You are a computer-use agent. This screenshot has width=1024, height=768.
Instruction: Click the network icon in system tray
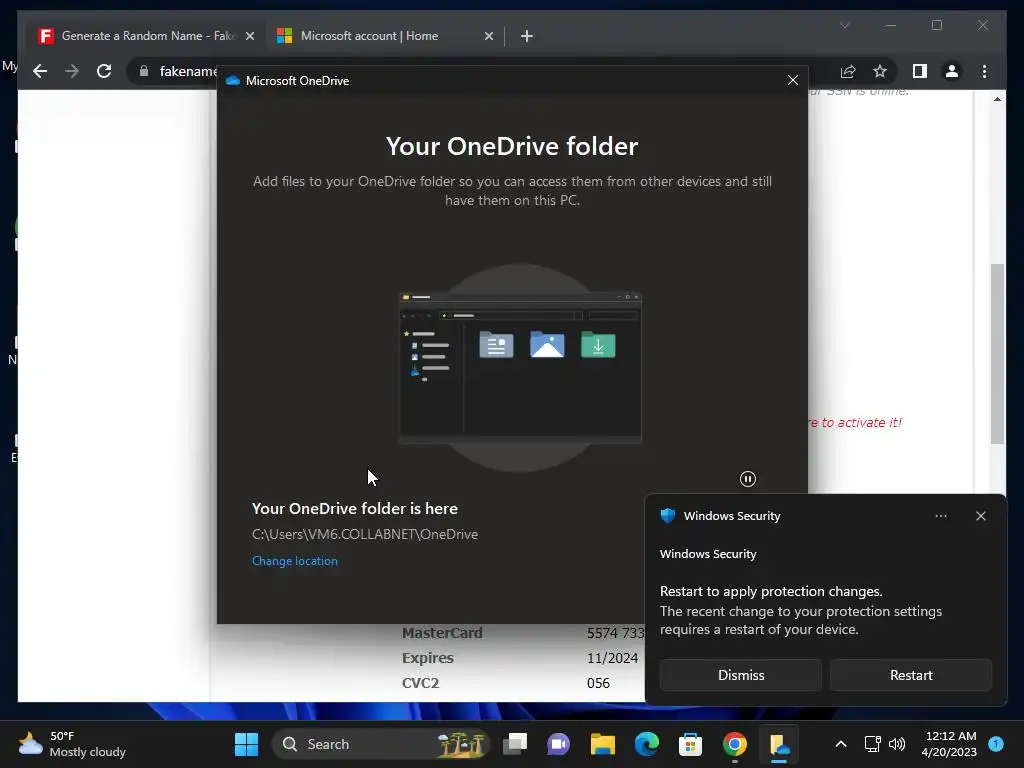[872, 744]
